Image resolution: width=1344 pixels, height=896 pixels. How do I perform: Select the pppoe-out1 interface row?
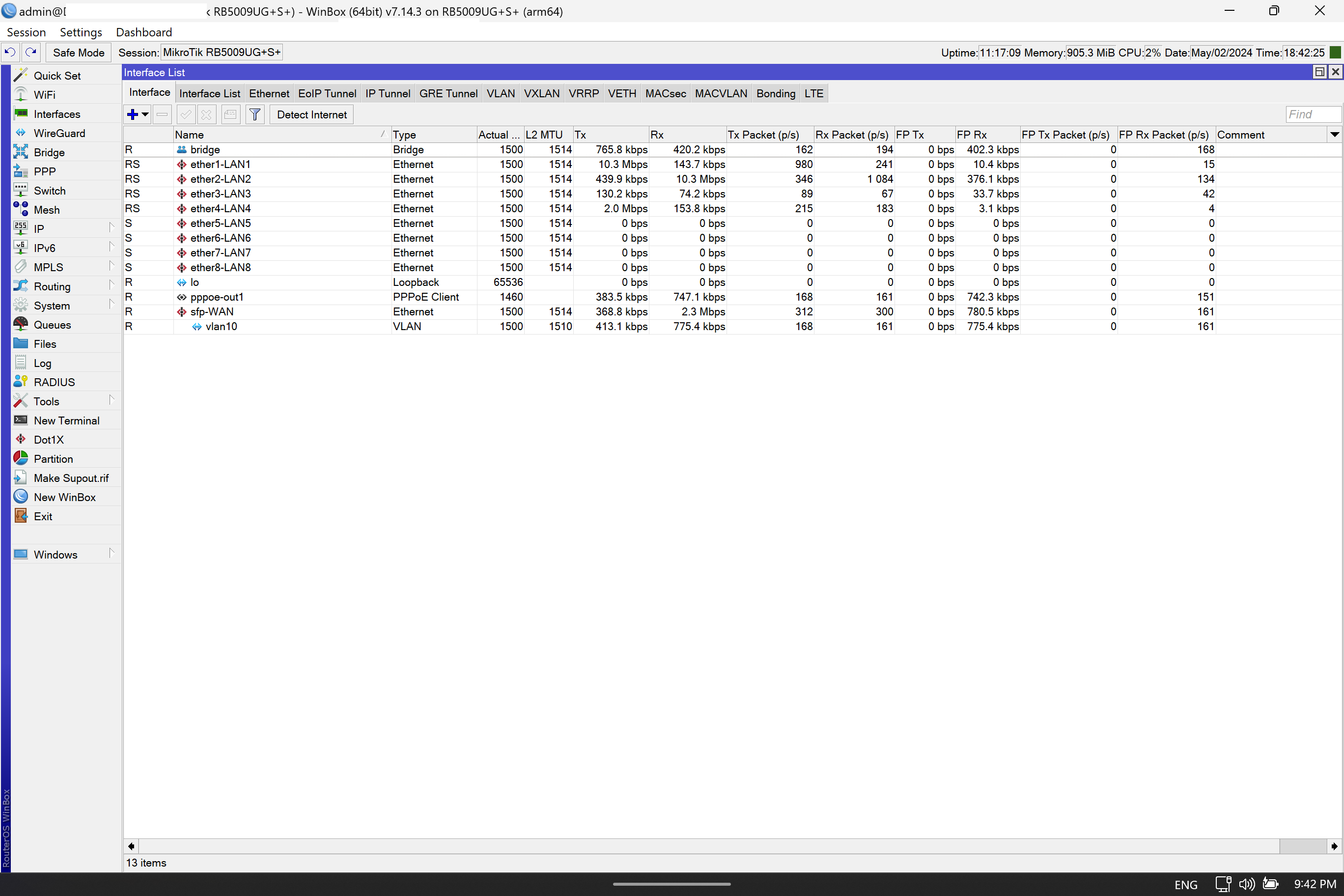point(731,297)
